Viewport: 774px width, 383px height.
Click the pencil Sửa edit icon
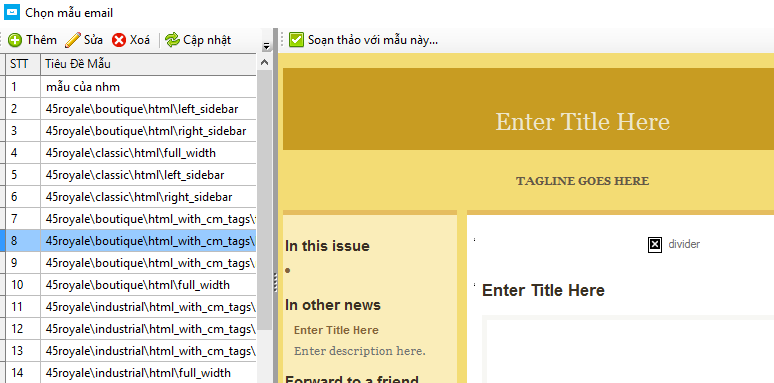click(x=73, y=40)
